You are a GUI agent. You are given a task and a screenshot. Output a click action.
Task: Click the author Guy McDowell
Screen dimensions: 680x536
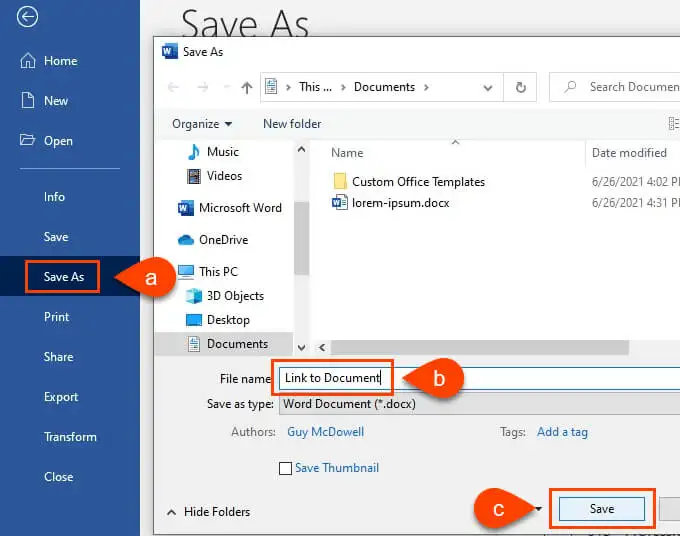326,432
